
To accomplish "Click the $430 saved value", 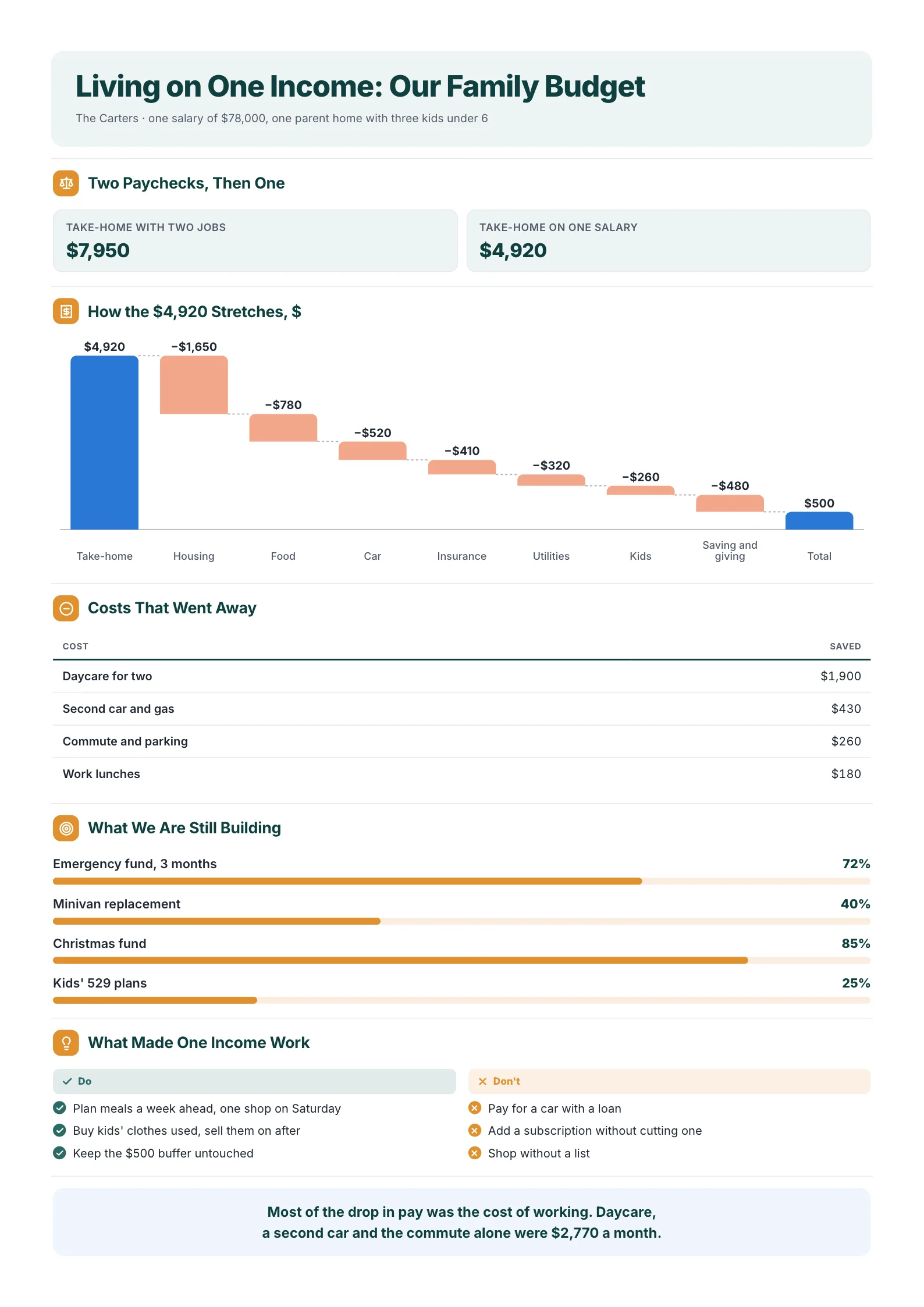I will [x=846, y=709].
